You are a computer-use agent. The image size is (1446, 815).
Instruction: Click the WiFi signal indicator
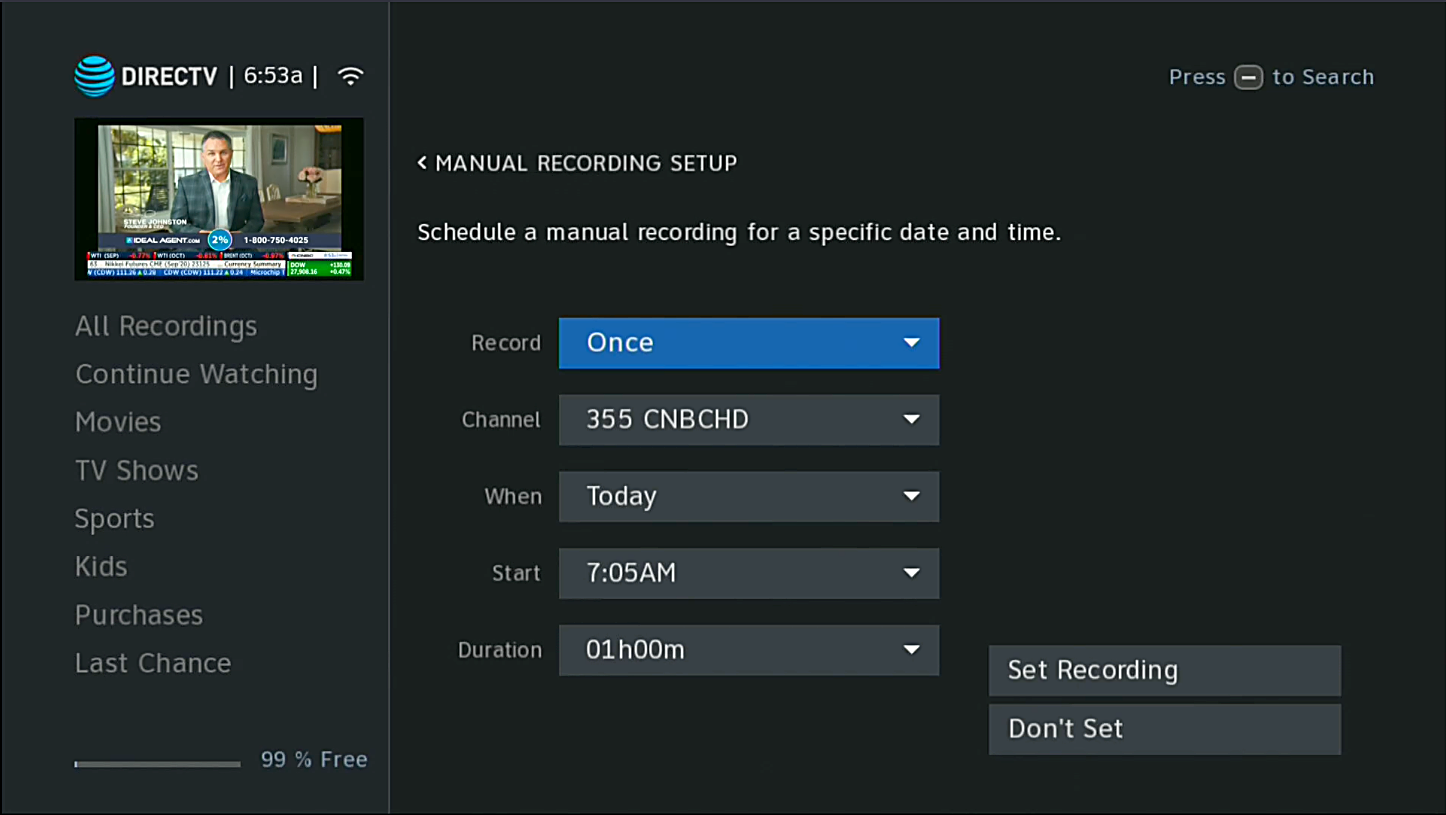click(350, 75)
